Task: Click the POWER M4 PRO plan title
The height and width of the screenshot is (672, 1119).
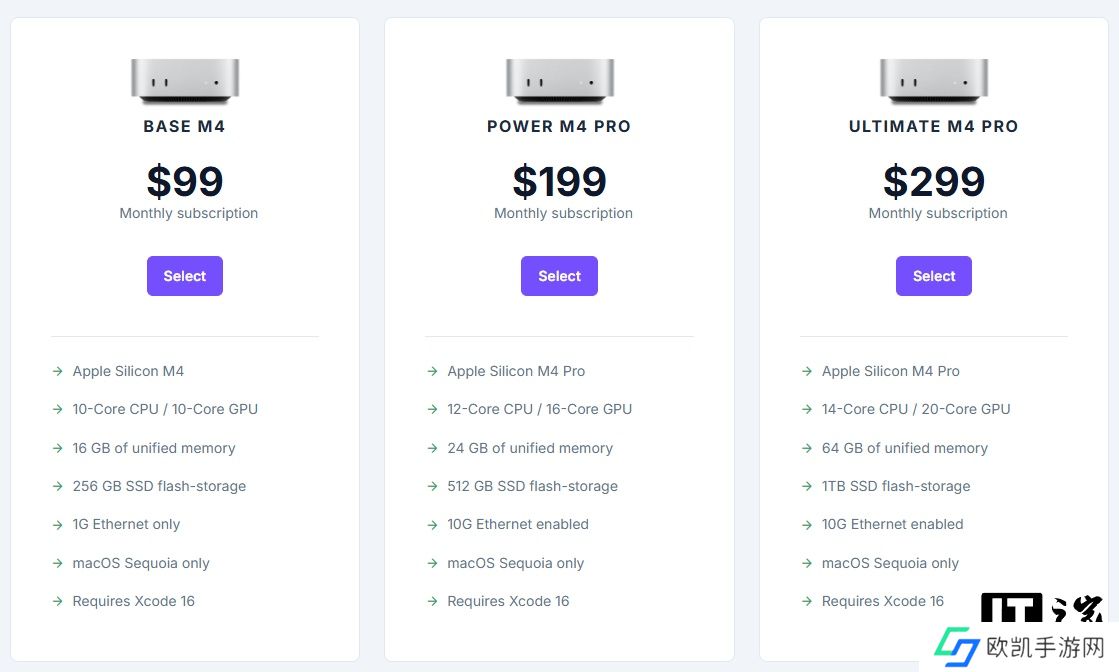Action: pyautogui.click(x=559, y=127)
